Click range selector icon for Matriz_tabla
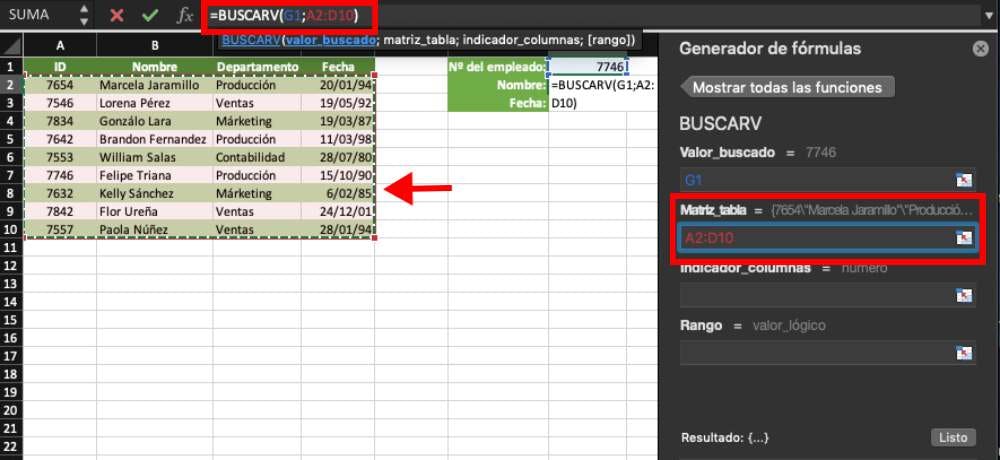 963,238
